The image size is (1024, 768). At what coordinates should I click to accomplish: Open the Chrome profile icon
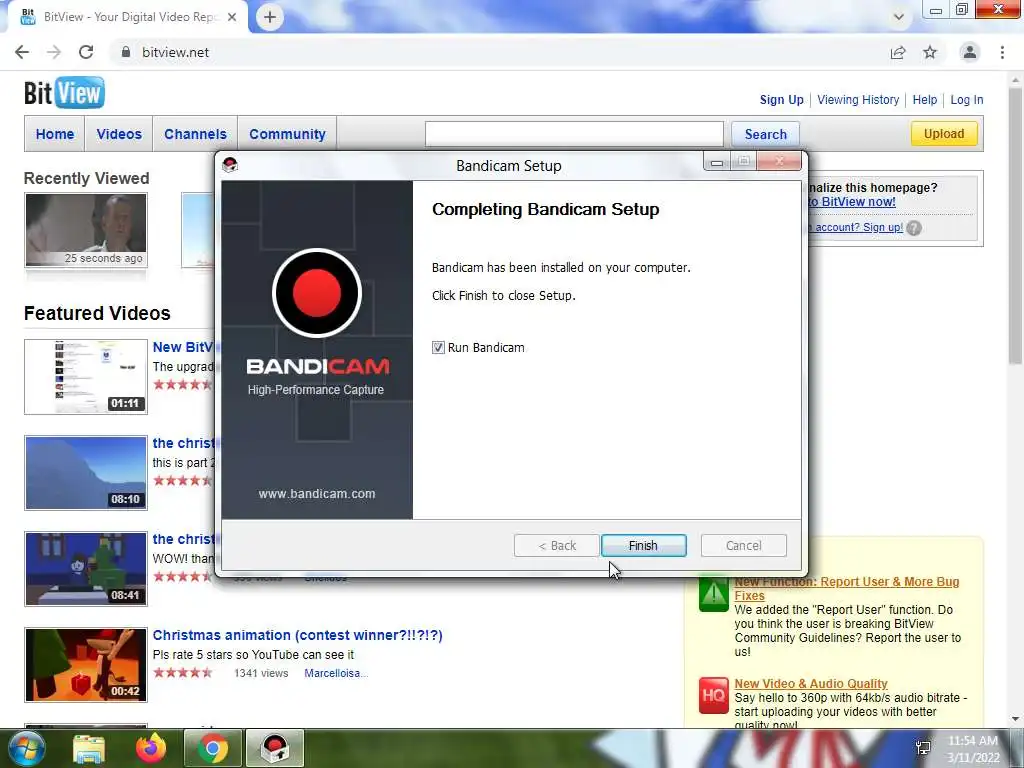click(x=970, y=52)
